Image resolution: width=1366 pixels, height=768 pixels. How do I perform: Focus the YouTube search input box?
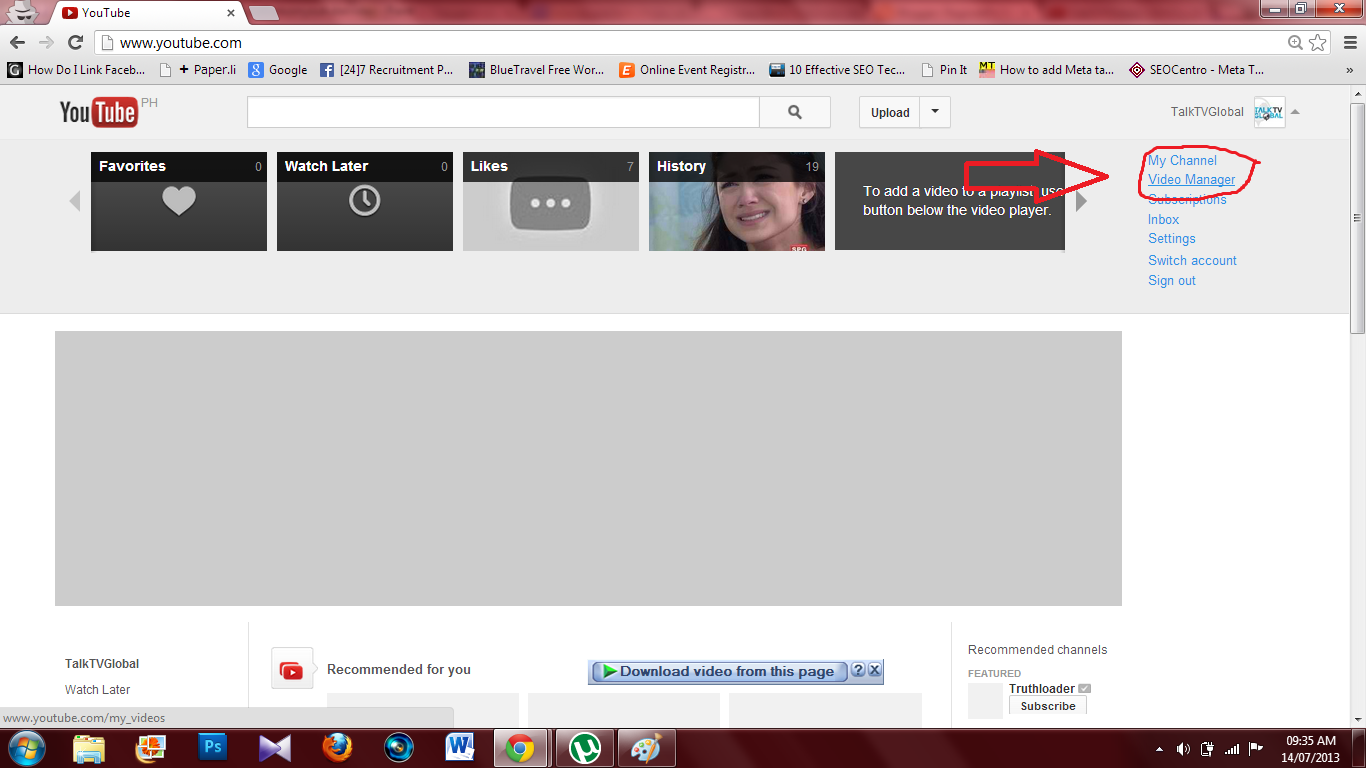coord(503,113)
